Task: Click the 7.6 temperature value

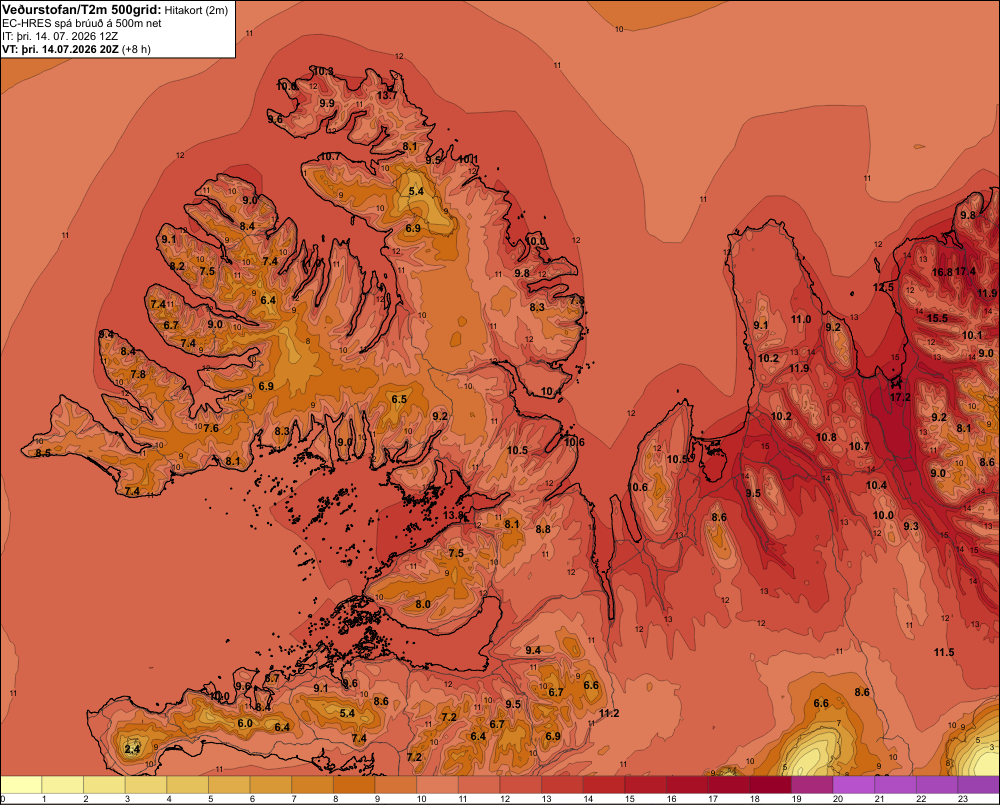Action: [211, 428]
